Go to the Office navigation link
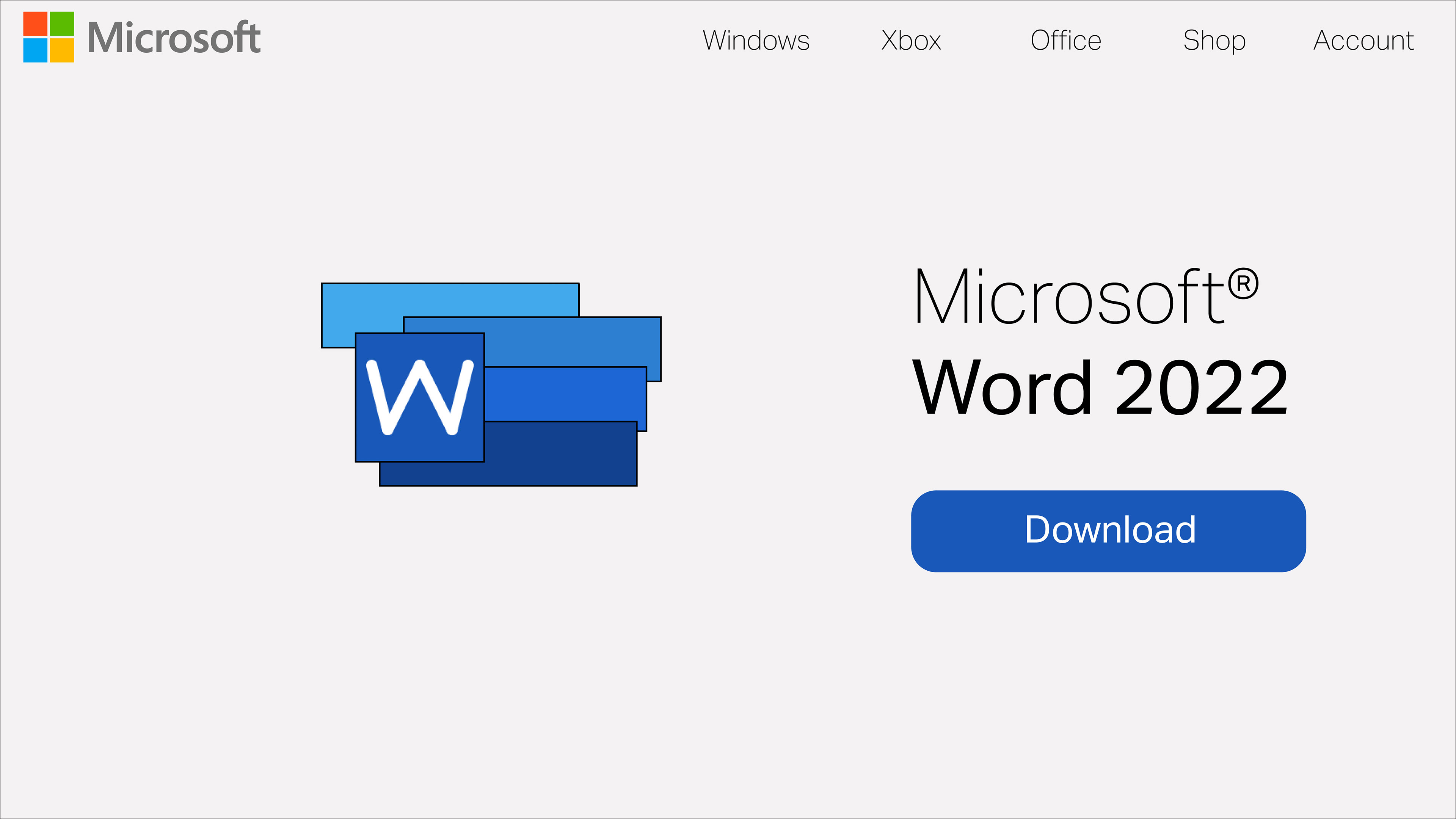 (1066, 41)
